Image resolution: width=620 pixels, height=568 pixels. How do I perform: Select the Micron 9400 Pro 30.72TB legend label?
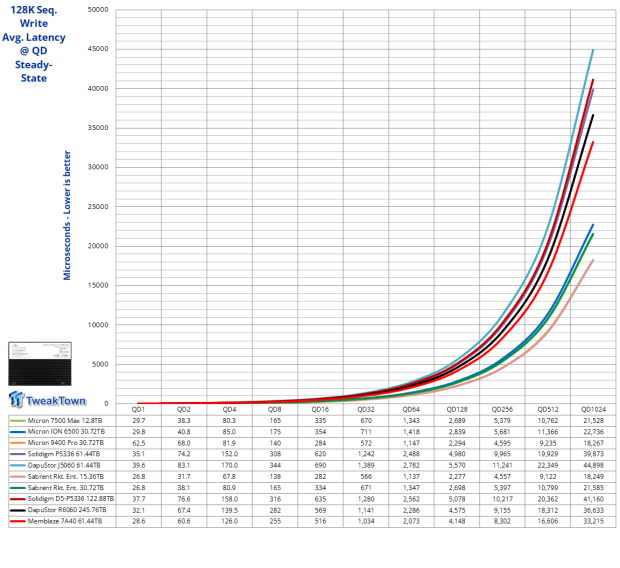[66, 443]
